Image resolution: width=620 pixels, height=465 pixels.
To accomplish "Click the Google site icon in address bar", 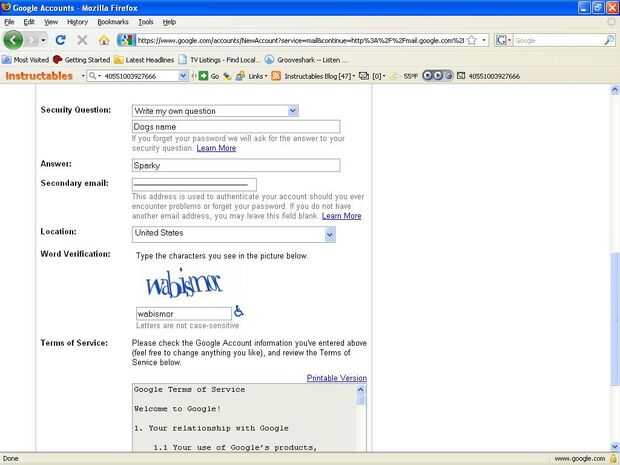I will click(x=126, y=40).
